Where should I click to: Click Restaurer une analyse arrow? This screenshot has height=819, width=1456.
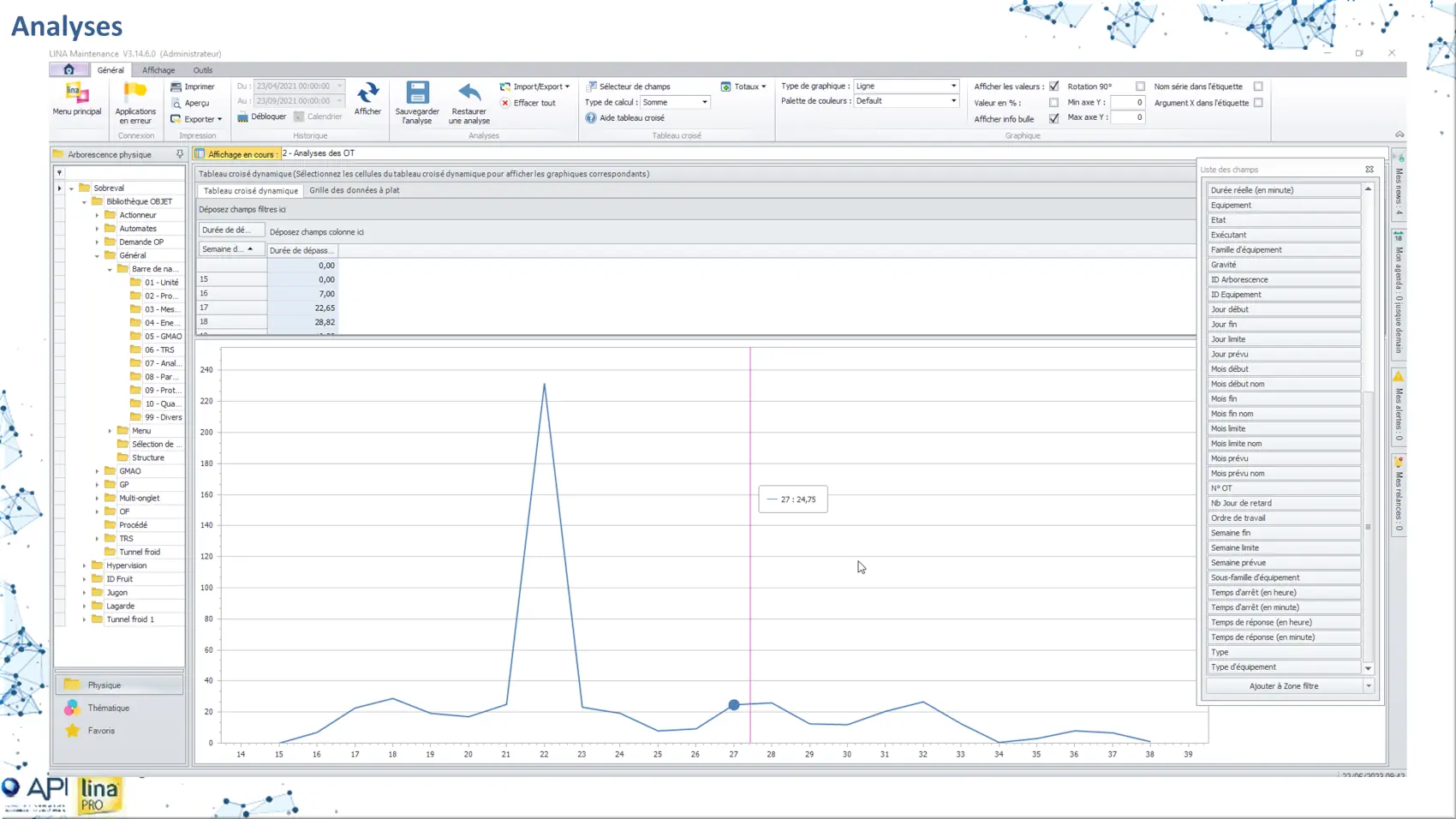468,93
